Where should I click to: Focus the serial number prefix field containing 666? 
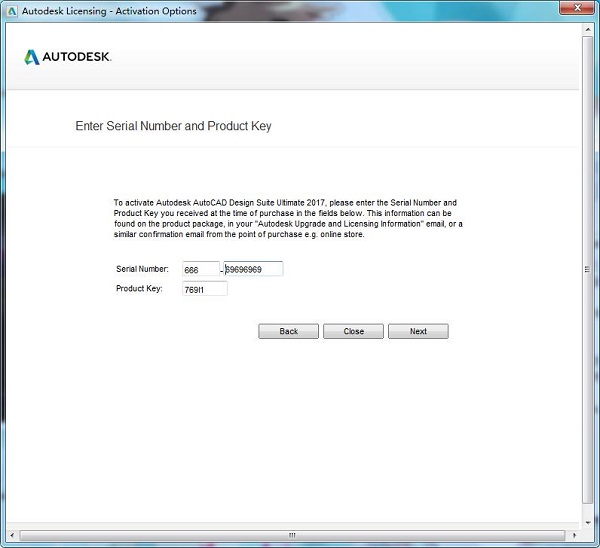point(201,269)
